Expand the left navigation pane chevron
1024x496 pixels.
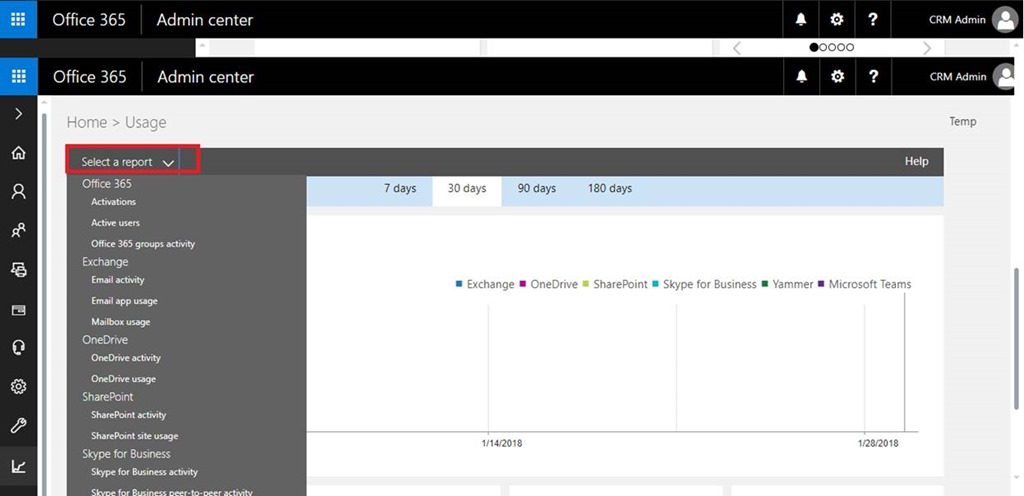click(x=18, y=114)
